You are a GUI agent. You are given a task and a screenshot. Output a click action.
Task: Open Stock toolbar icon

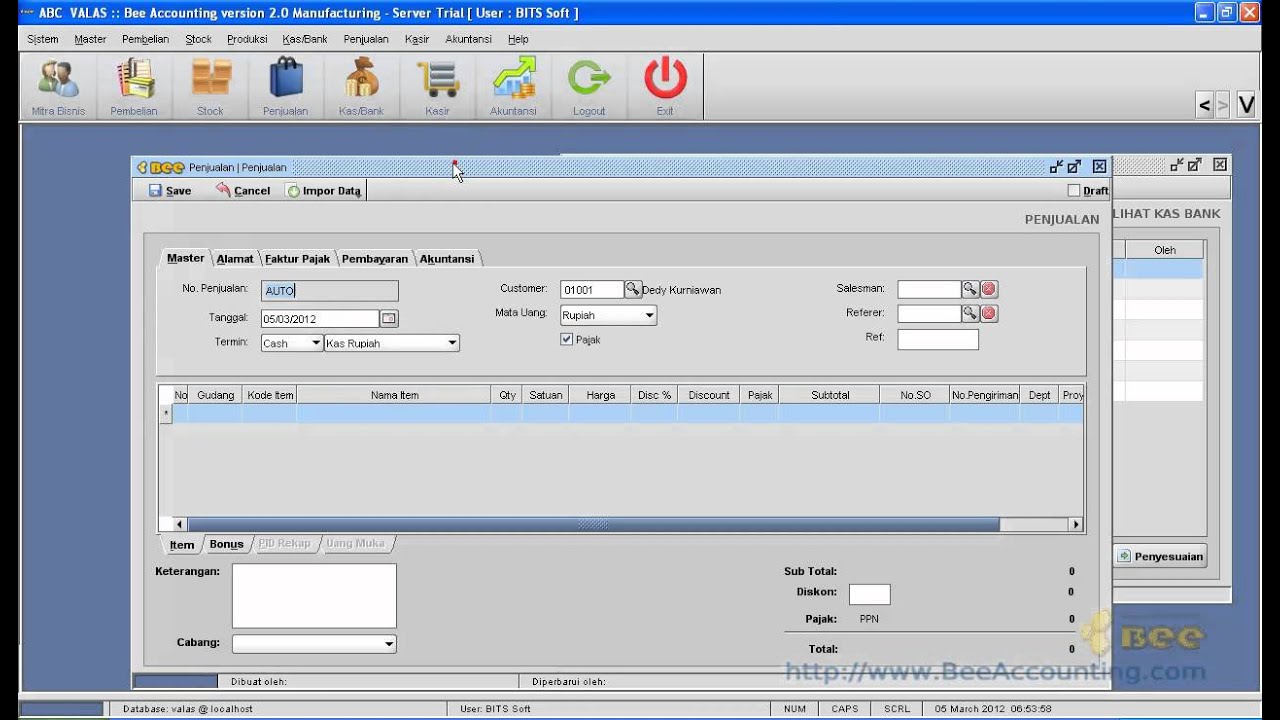tap(210, 86)
